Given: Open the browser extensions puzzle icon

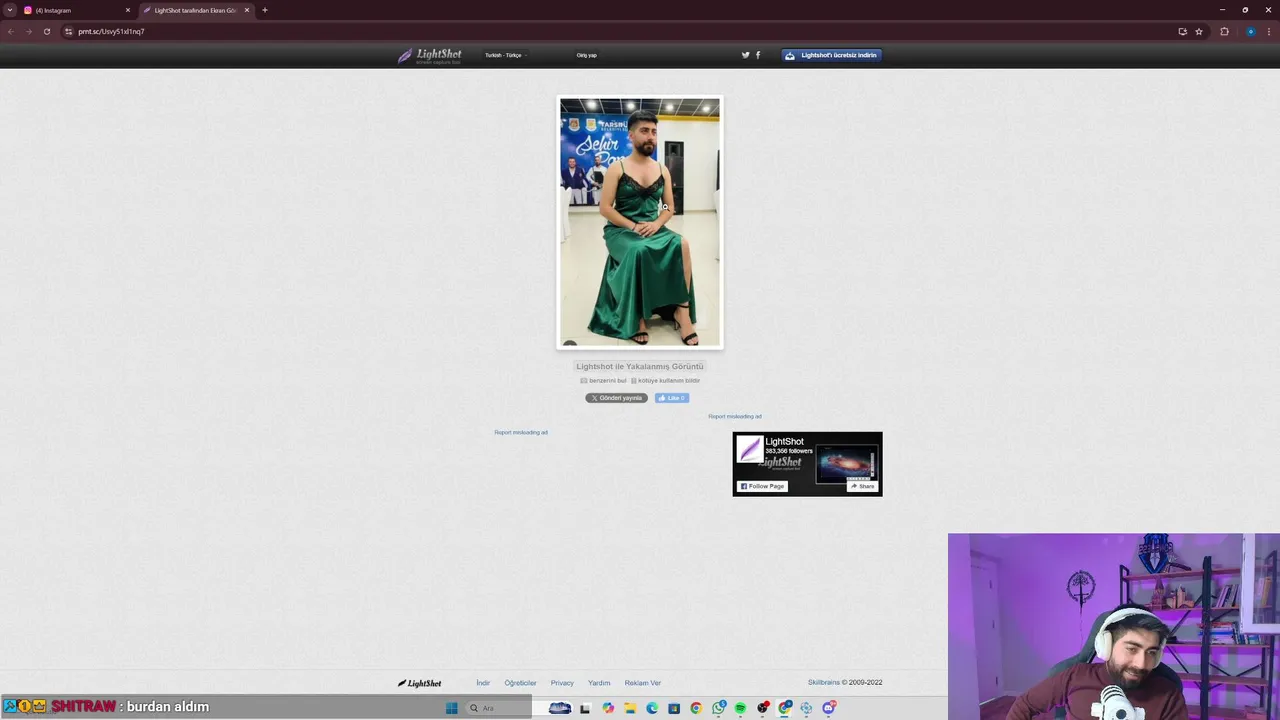Looking at the screenshot, I should pyautogui.click(x=1224, y=31).
